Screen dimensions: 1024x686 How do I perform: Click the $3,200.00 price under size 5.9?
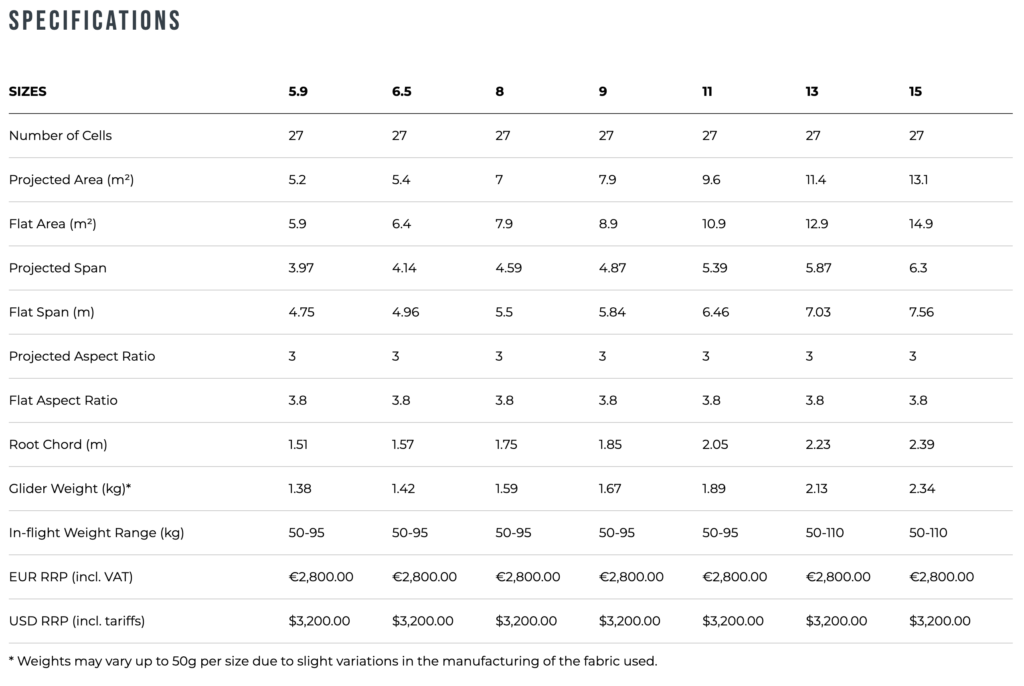click(319, 621)
